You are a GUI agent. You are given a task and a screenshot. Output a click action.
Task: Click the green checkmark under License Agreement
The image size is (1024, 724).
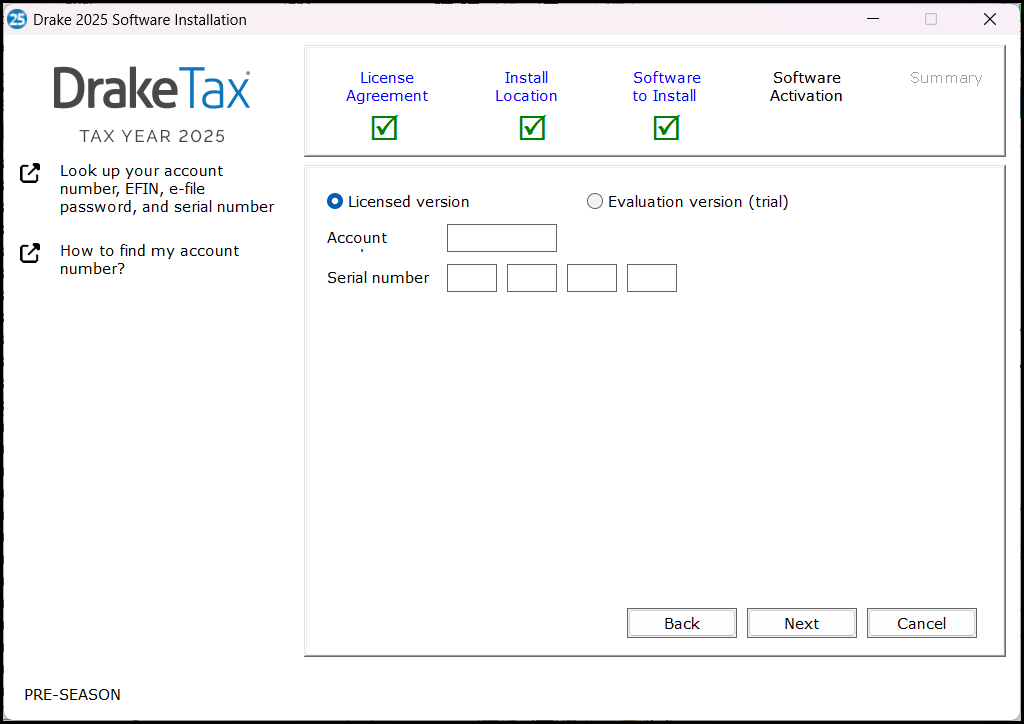click(384, 128)
